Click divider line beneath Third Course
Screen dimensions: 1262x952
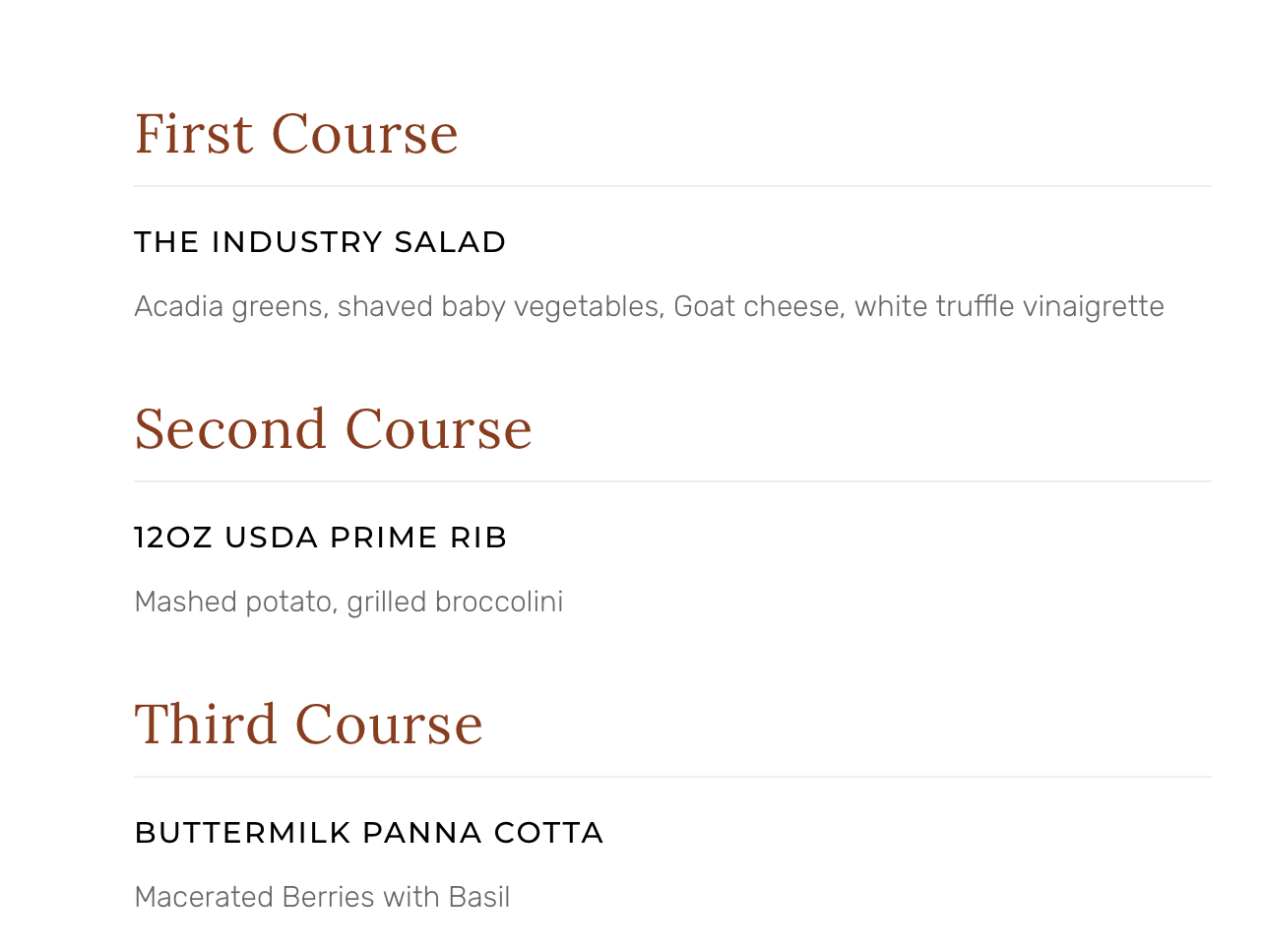click(x=672, y=777)
